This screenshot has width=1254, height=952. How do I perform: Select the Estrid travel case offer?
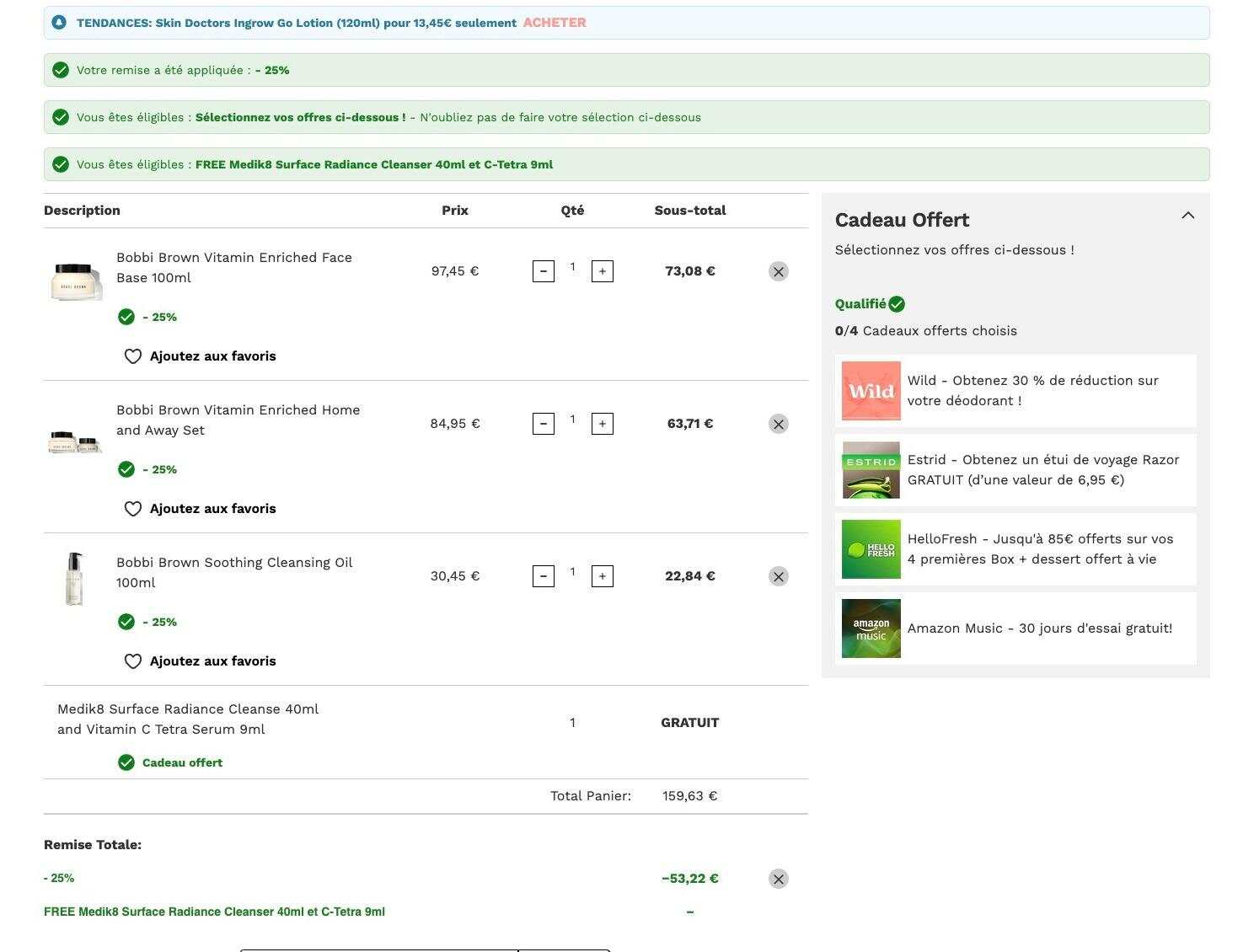point(1016,470)
